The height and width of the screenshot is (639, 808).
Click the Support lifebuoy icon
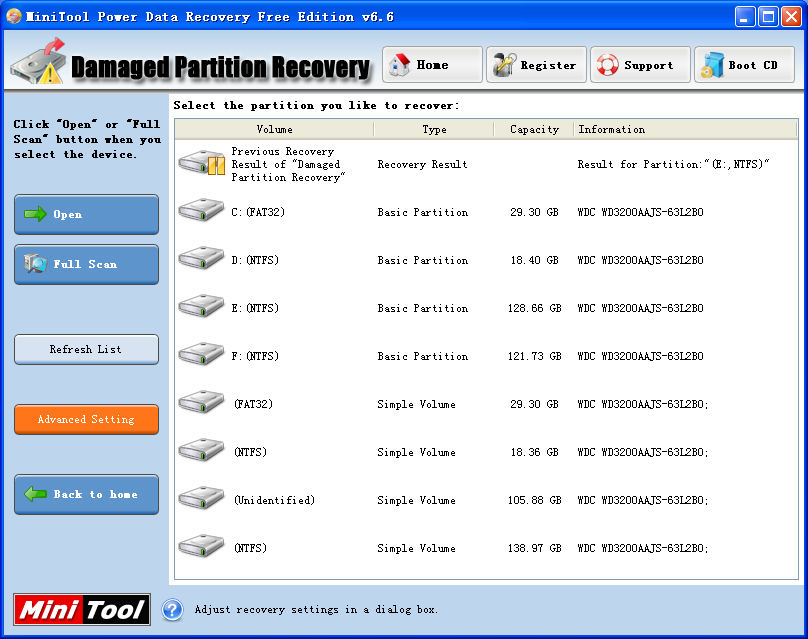pyautogui.click(x=608, y=65)
